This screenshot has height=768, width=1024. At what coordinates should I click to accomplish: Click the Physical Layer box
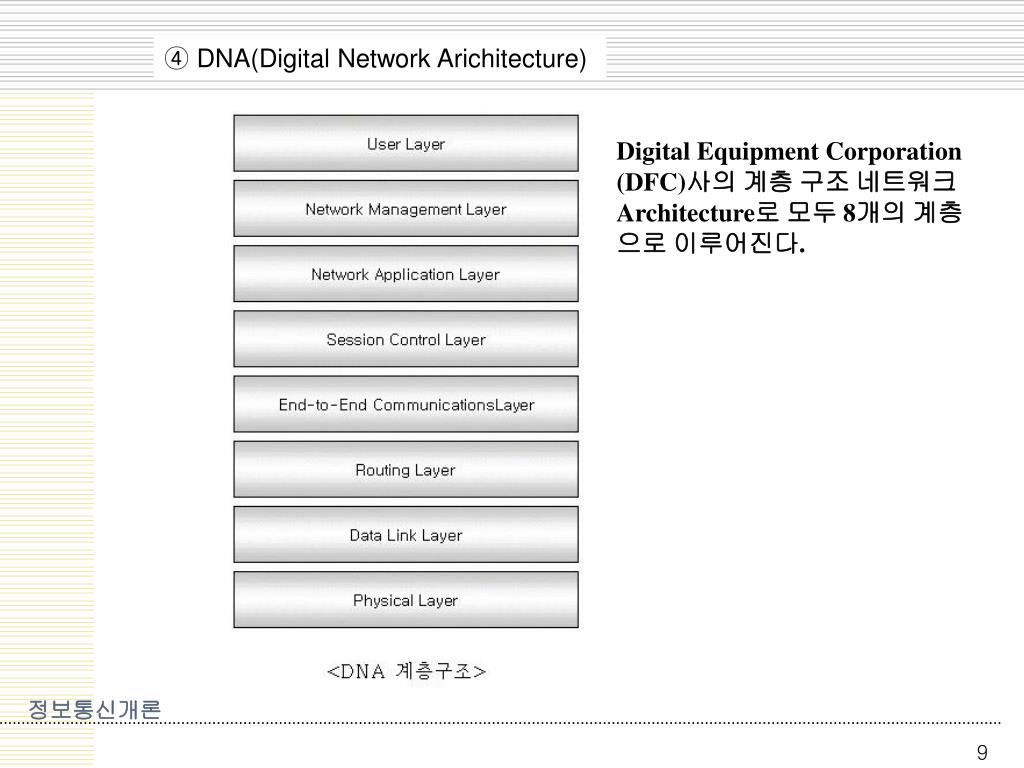click(406, 601)
